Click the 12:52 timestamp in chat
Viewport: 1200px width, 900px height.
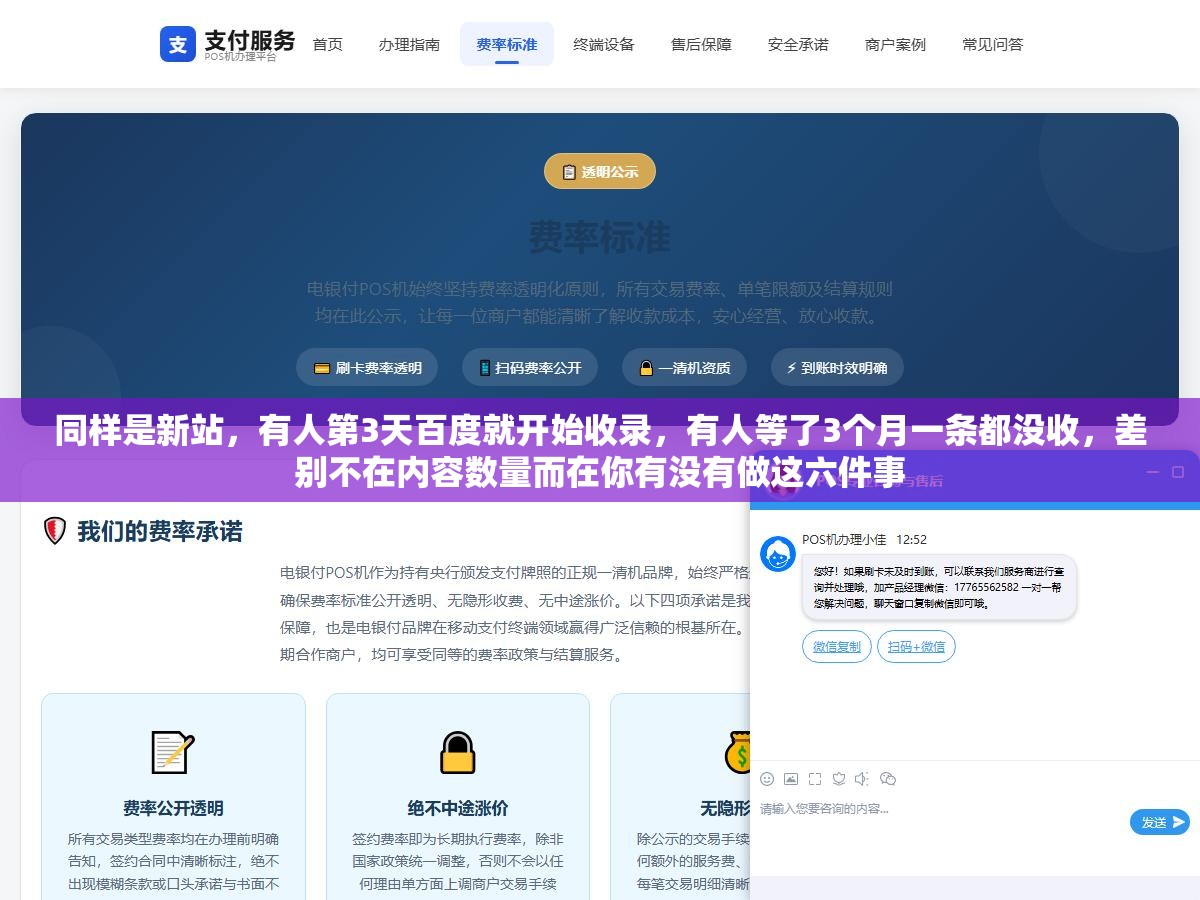pyautogui.click(x=911, y=539)
